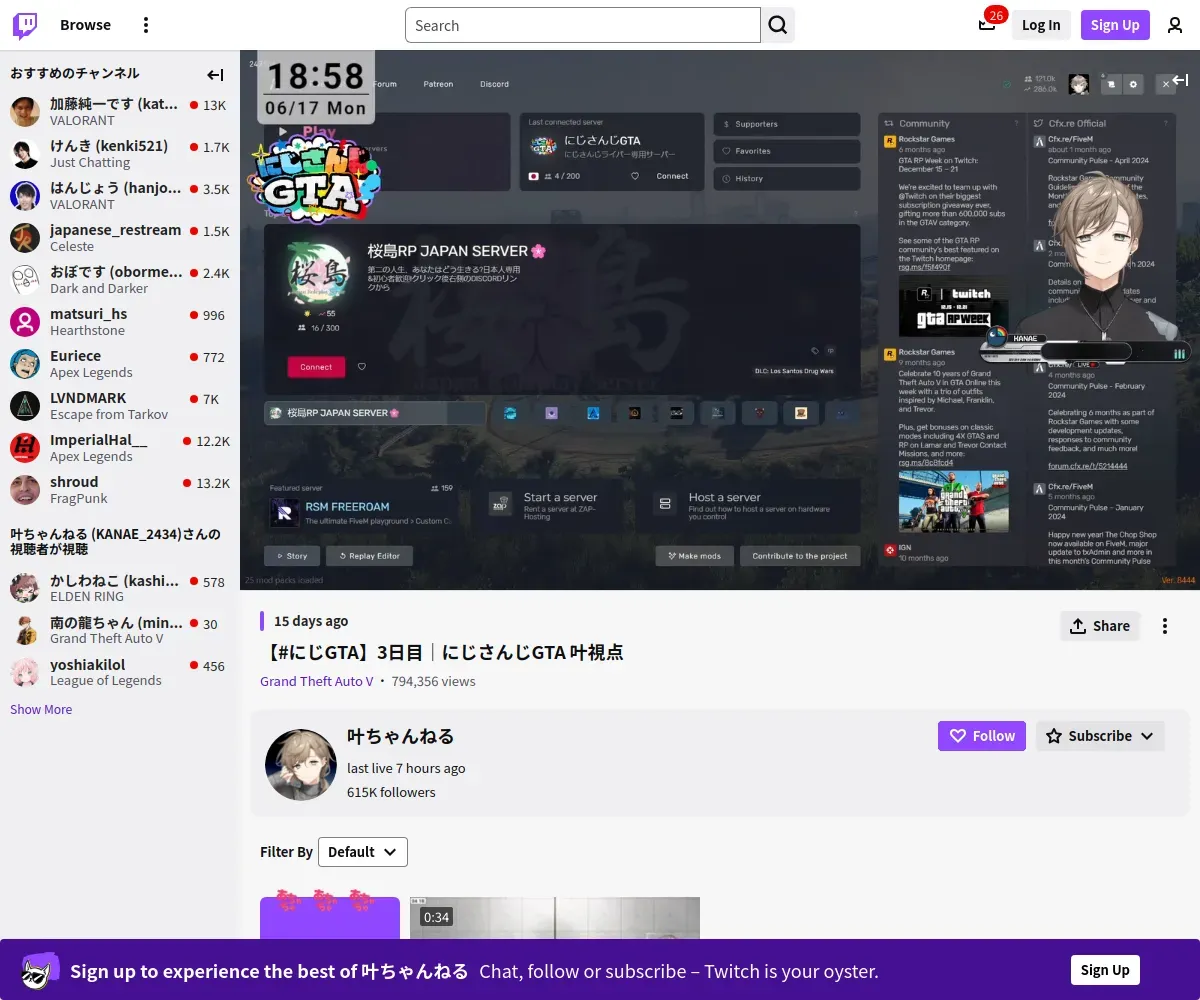This screenshot has width=1200, height=1000.
Task: Click the 615K followers text
Action: [x=391, y=792]
